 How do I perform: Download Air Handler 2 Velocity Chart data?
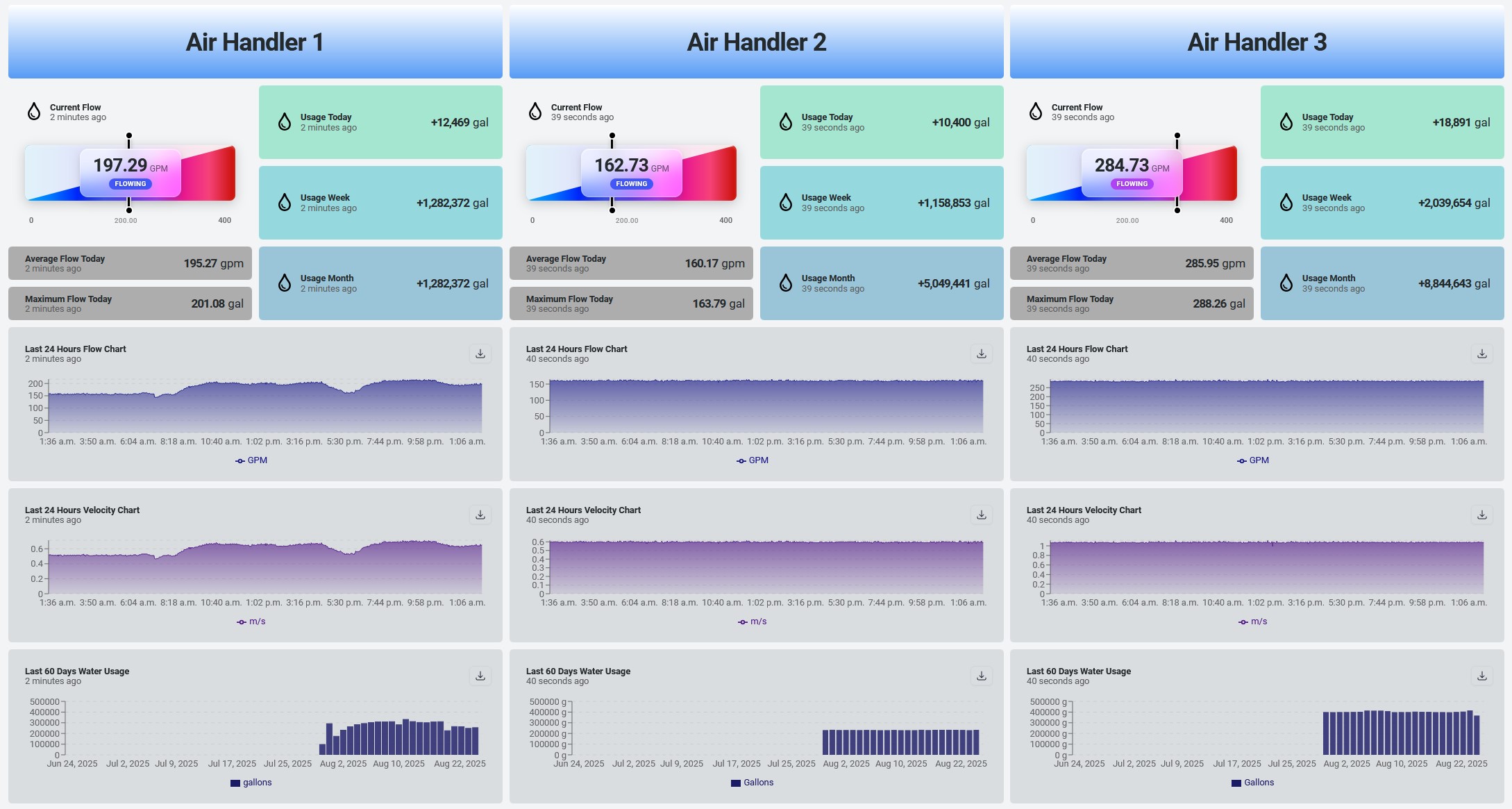coord(982,515)
